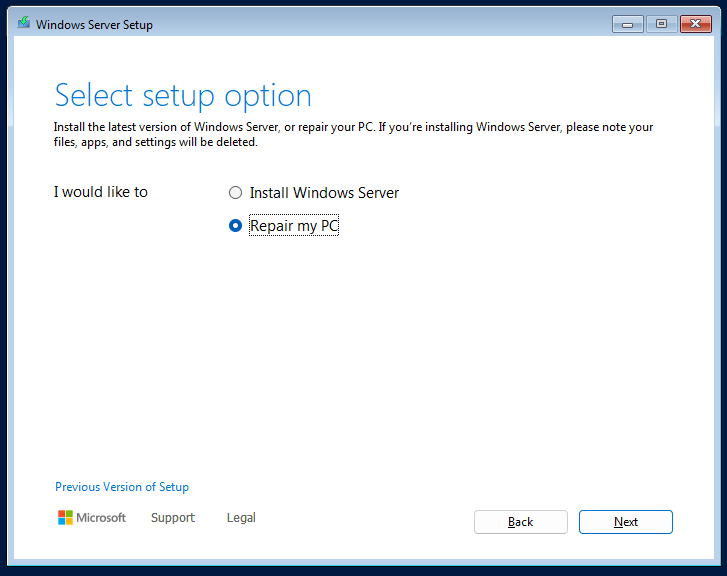Click the Microsoft wordmark text in the footer
The image size is (727, 576).
[102, 518]
